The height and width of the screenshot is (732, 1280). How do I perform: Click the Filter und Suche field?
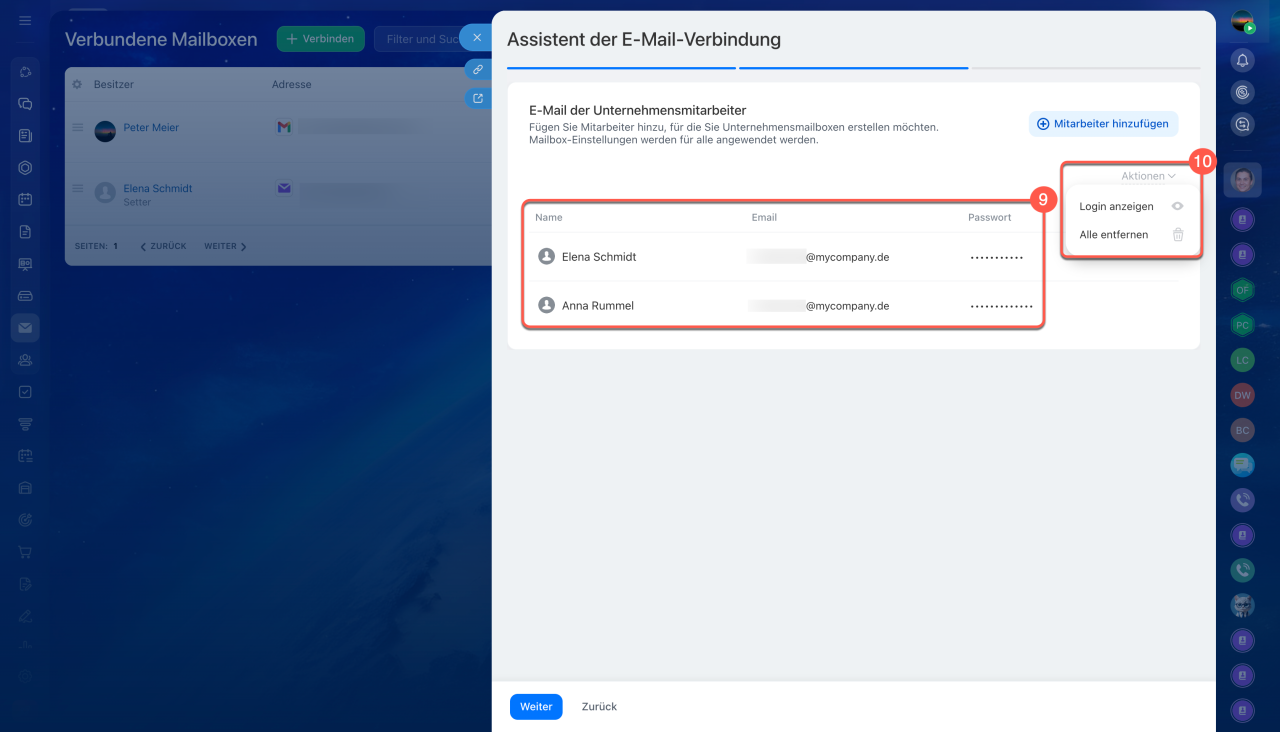click(420, 39)
